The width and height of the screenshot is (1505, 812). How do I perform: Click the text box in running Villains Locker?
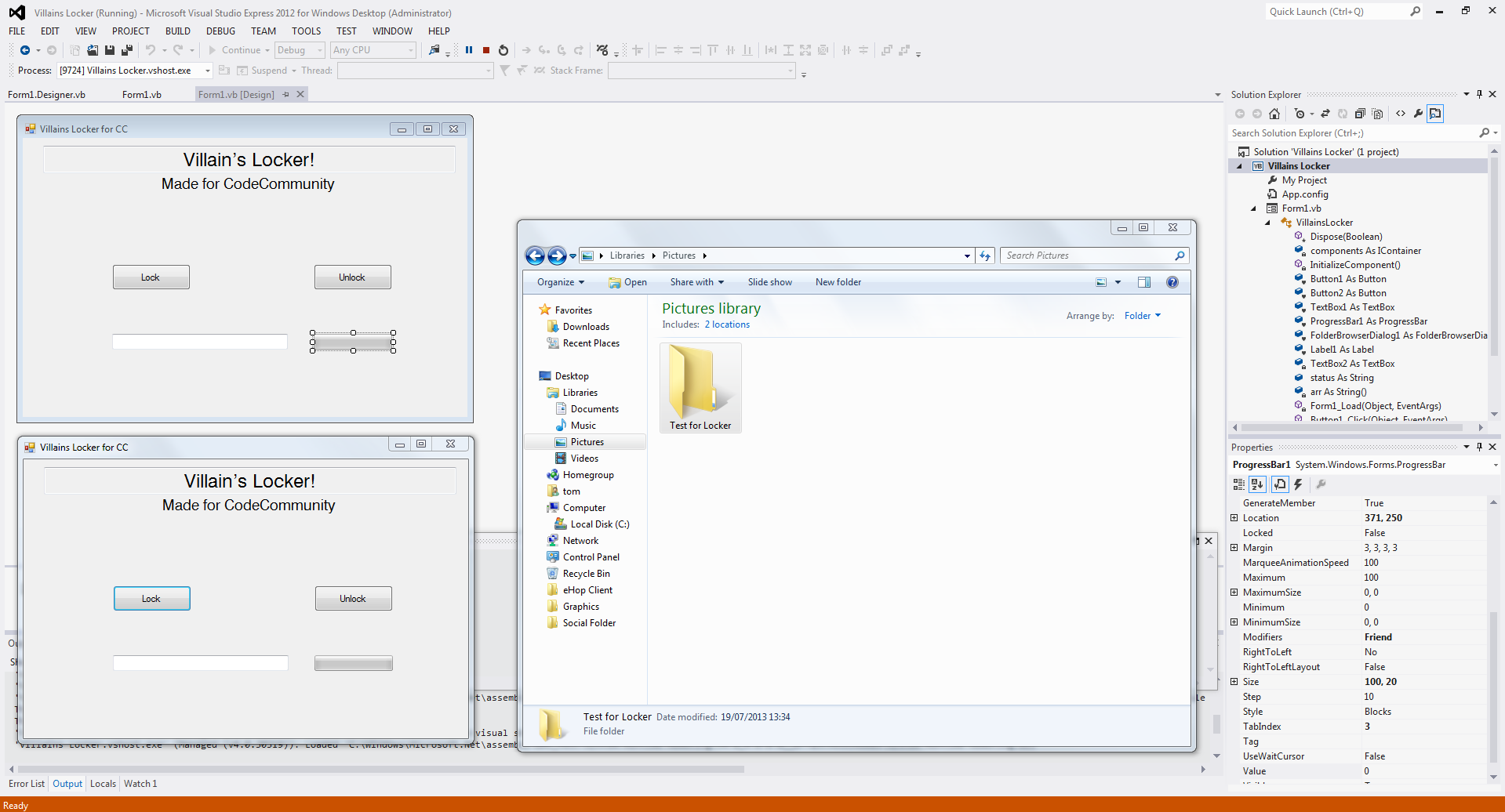pos(201,663)
